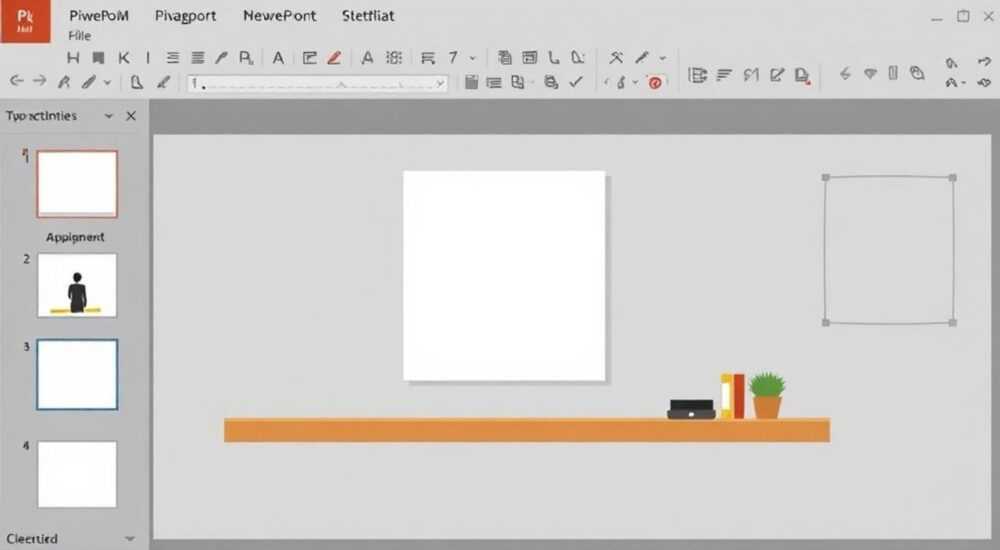Open the Pivagport tab
Image resolution: width=1000 pixels, height=550 pixels.
click(x=186, y=16)
